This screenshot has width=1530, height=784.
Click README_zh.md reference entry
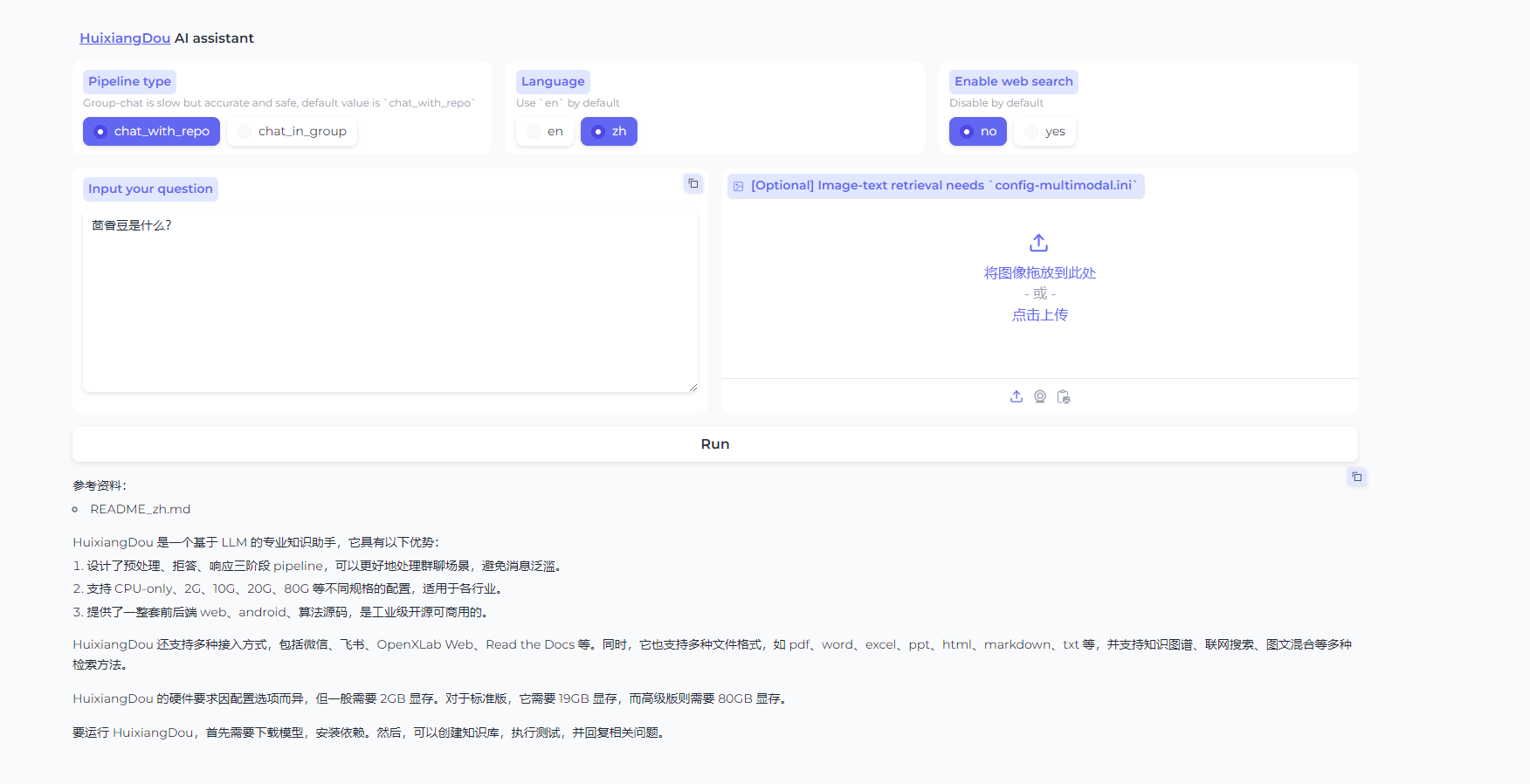pos(140,509)
